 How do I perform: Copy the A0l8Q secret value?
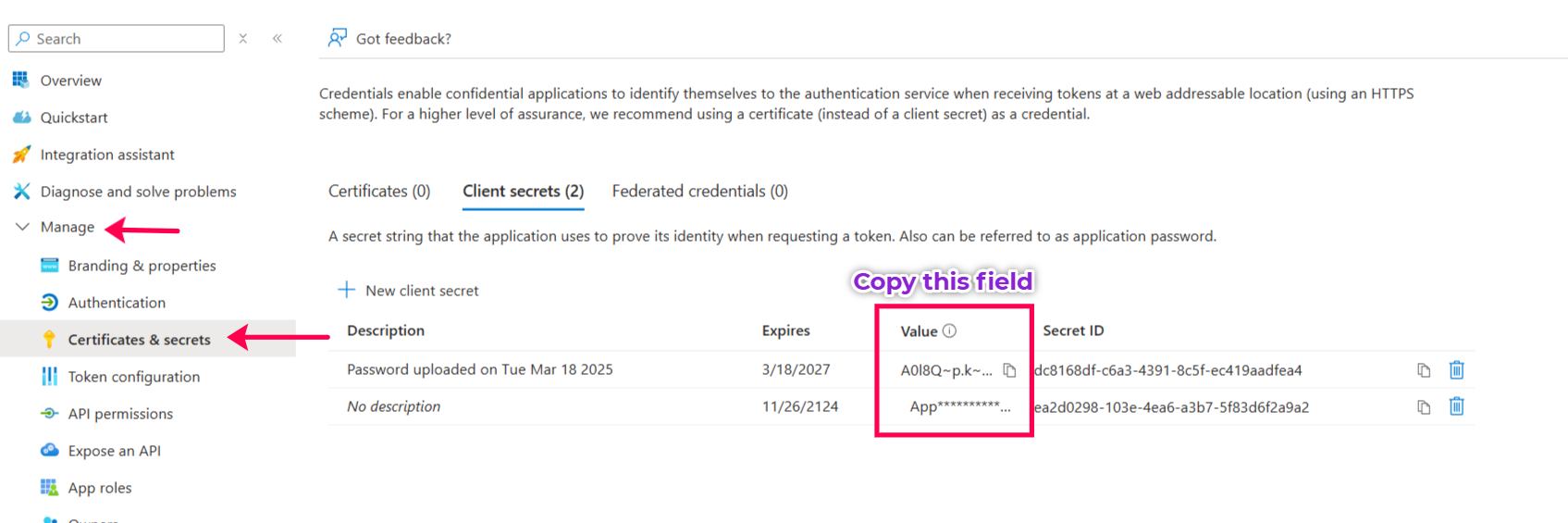1009,370
